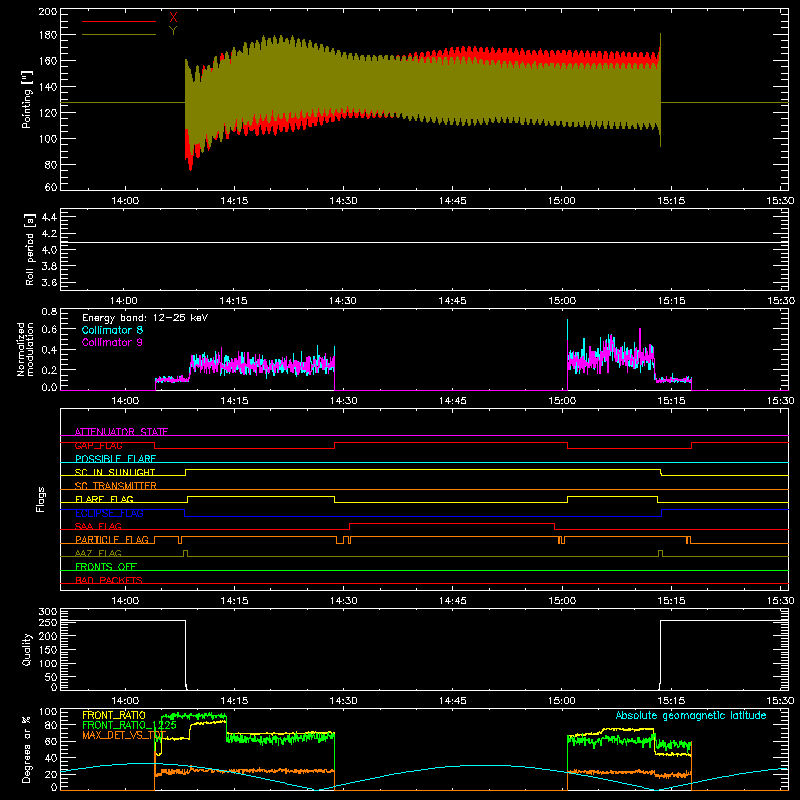Screen dimensions: 800x800
Task: Click the 15:30 time label under Pointing plot
Action: [x=780, y=201]
